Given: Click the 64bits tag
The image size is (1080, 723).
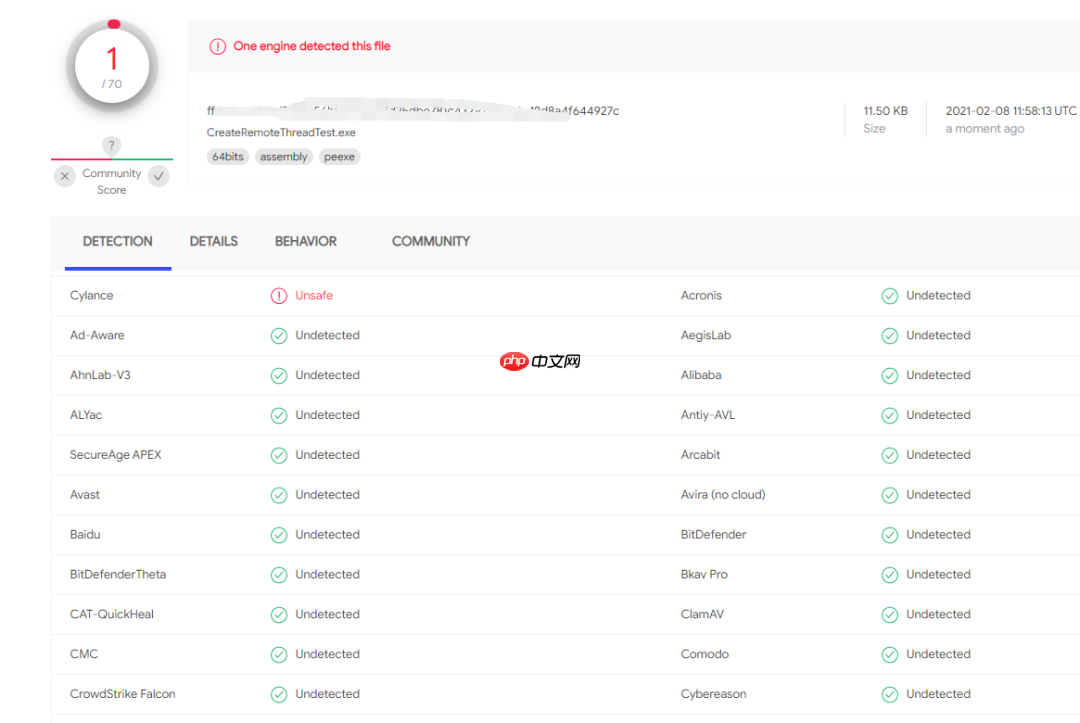Looking at the screenshot, I should click(x=228, y=157).
